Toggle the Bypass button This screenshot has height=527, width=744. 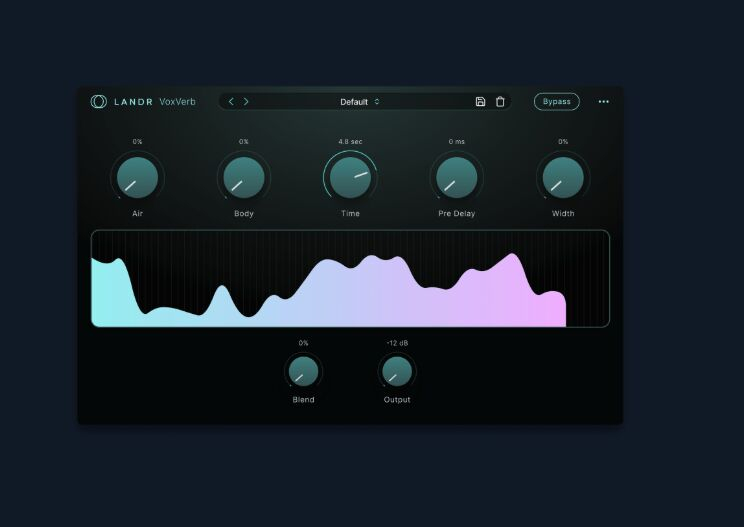(x=556, y=101)
